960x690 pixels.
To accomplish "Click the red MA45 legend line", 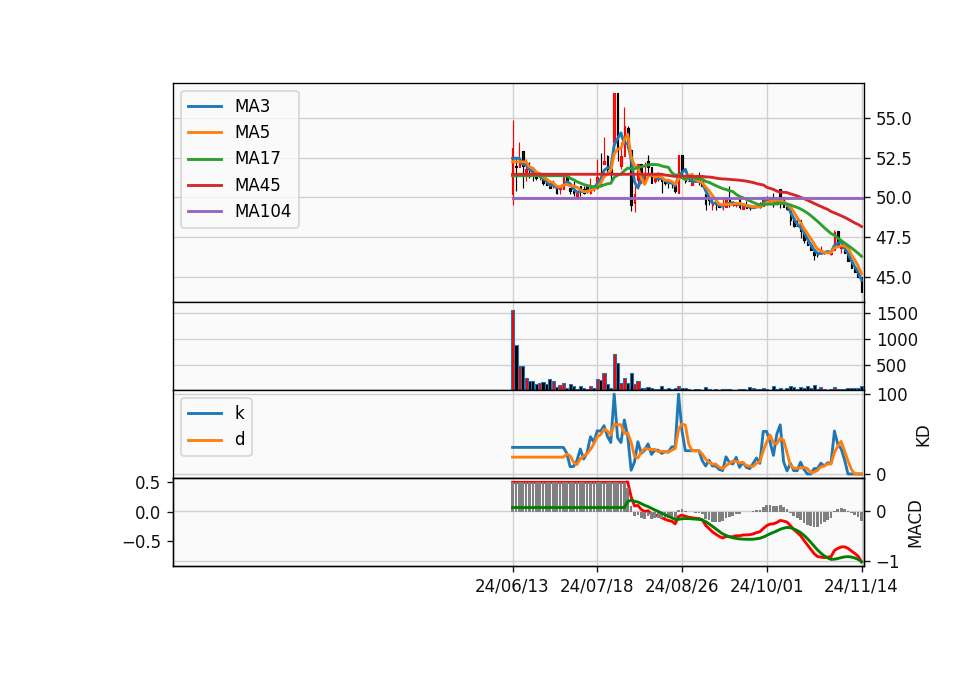I will 205,186.
